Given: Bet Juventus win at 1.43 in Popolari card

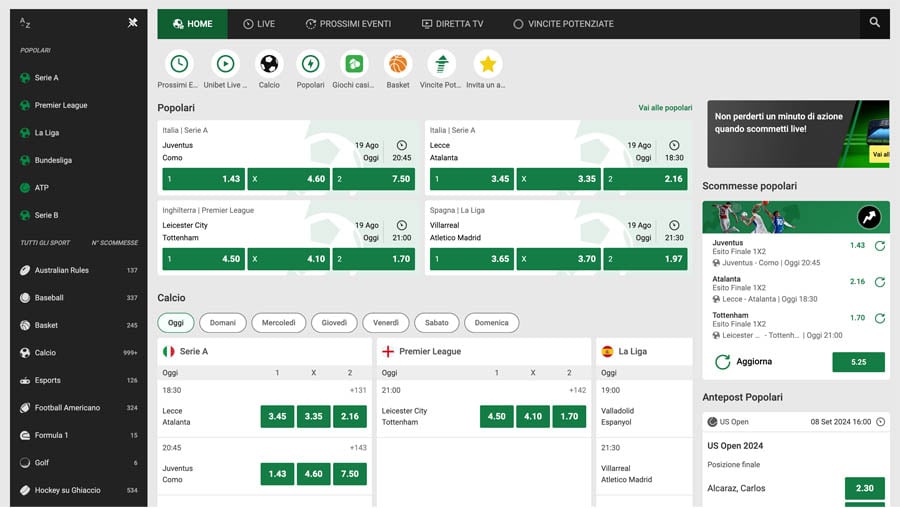Looking at the screenshot, I should [204, 179].
